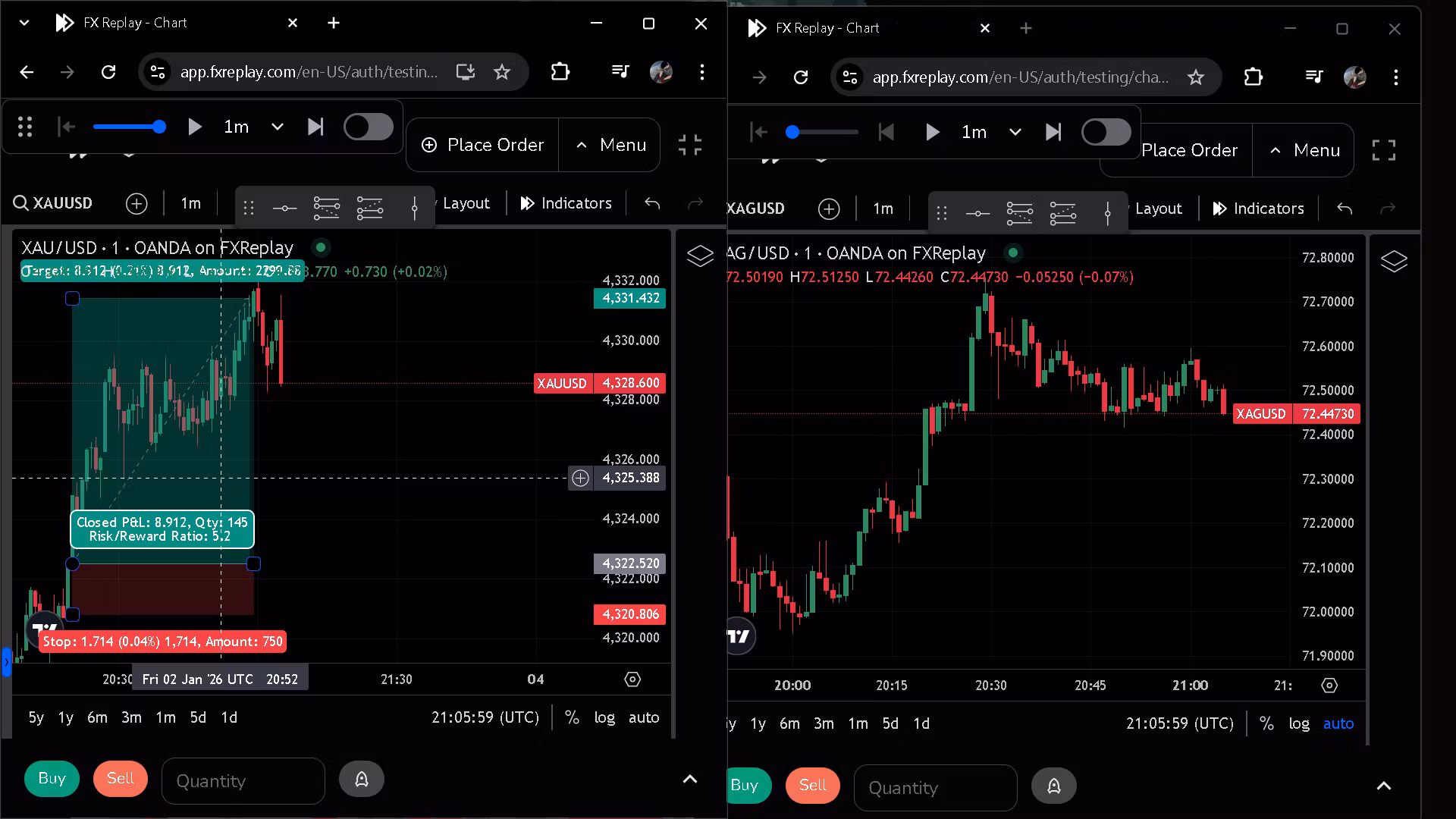Expand the bottom trading panel in XAUUSD window
The height and width of the screenshot is (819, 1456).
click(690, 780)
